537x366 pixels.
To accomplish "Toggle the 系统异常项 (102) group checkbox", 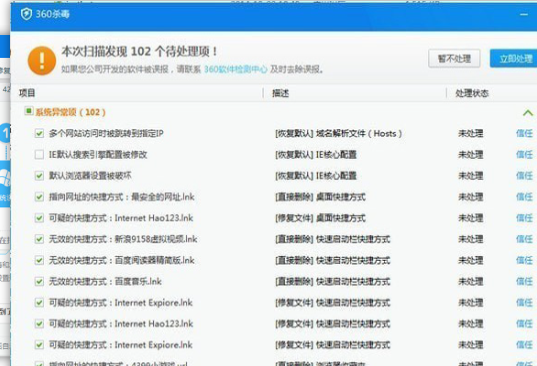I will tap(29, 111).
